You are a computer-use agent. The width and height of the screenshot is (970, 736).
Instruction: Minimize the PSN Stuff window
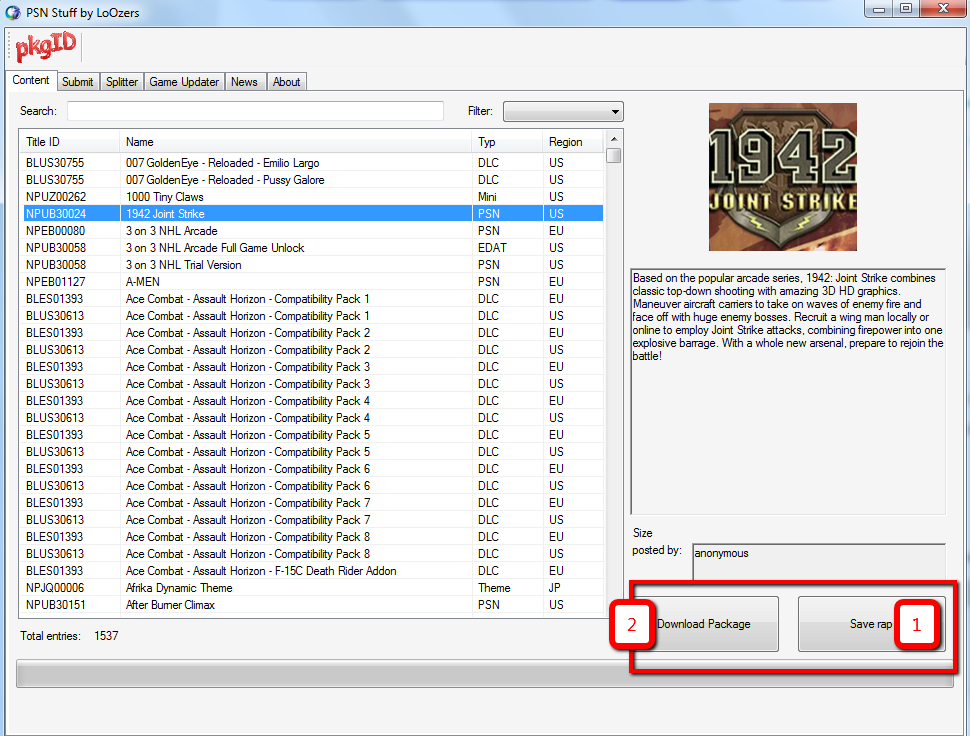point(878,9)
